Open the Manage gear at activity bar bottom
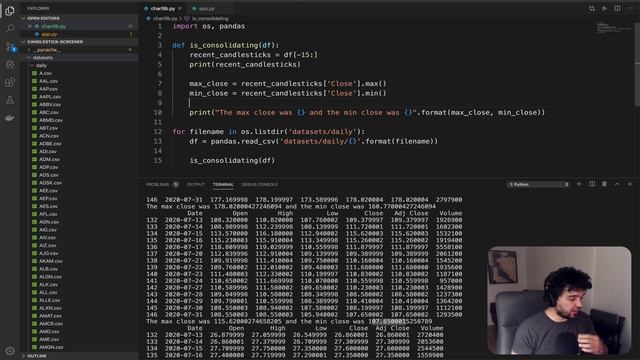The height and width of the screenshot is (360, 640). click(x=10, y=351)
